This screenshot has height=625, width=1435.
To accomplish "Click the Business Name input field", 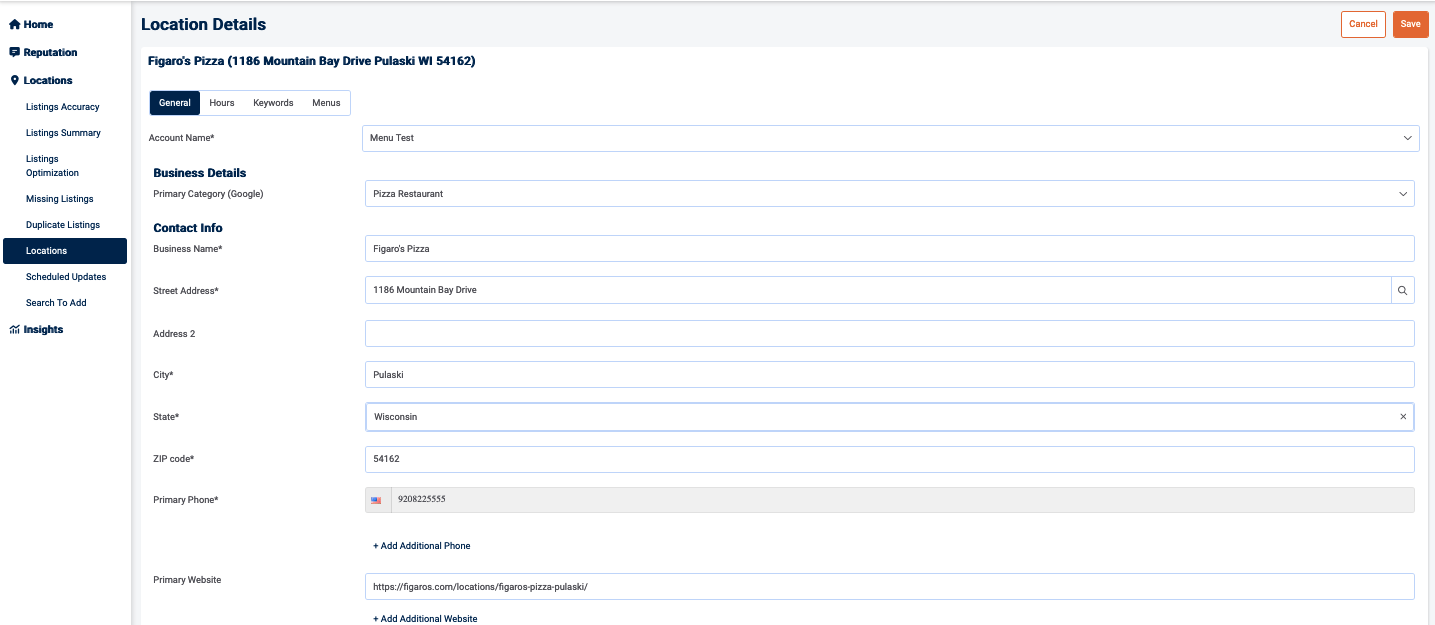I will (x=889, y=249).
